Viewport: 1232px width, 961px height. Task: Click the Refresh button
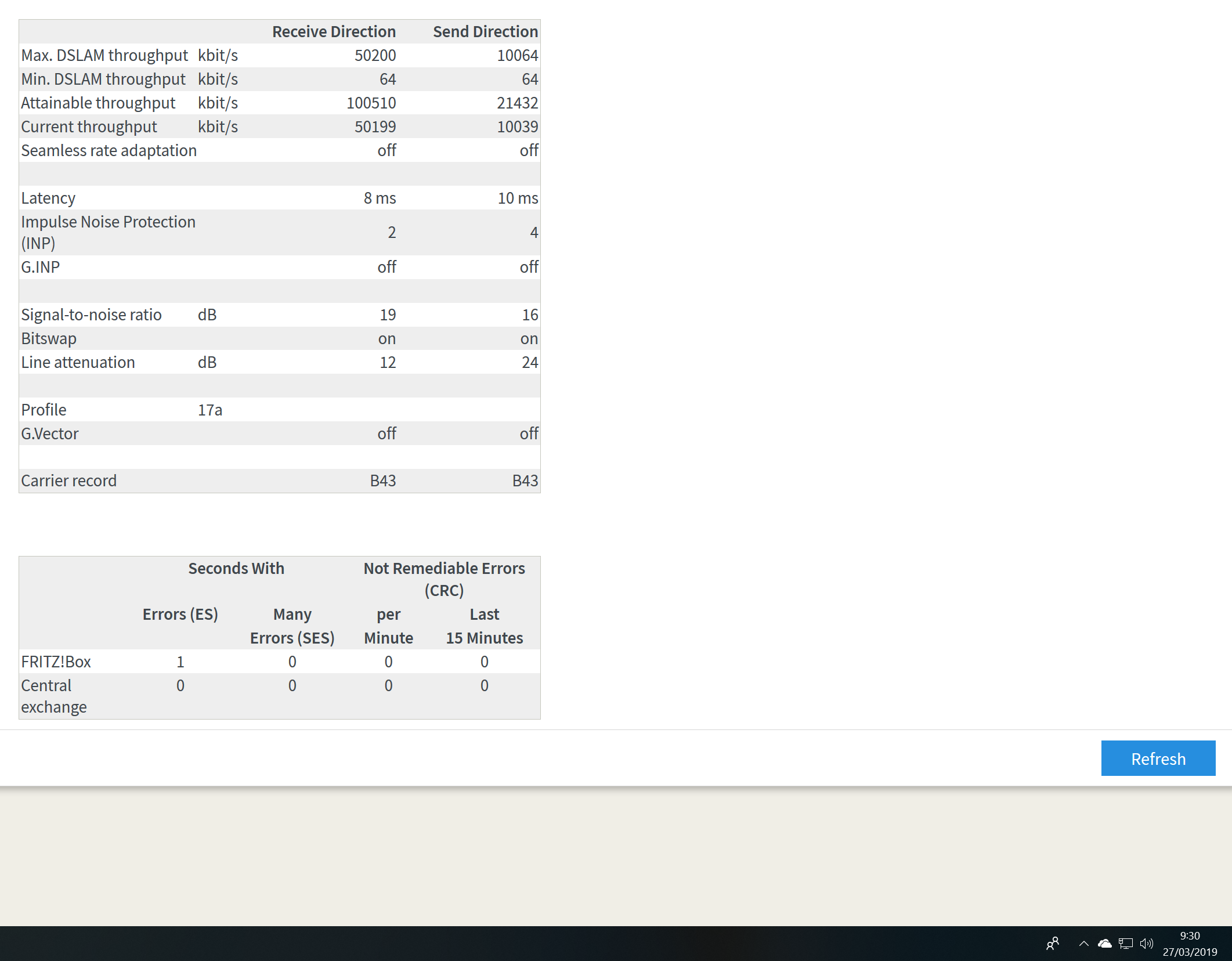click(1158, 758)
